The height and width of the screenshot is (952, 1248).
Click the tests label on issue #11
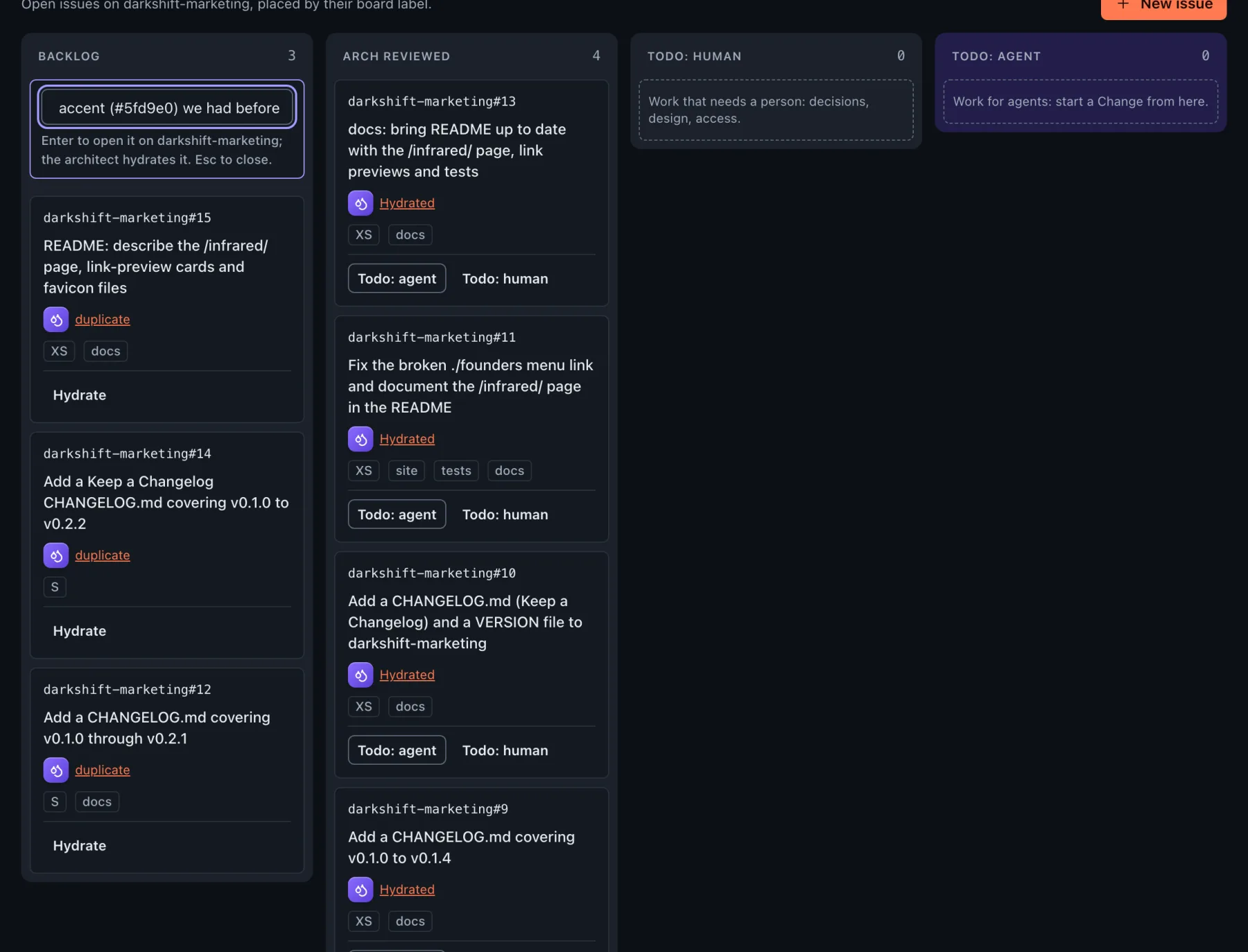pyautogui.click(x=456, y=471)
